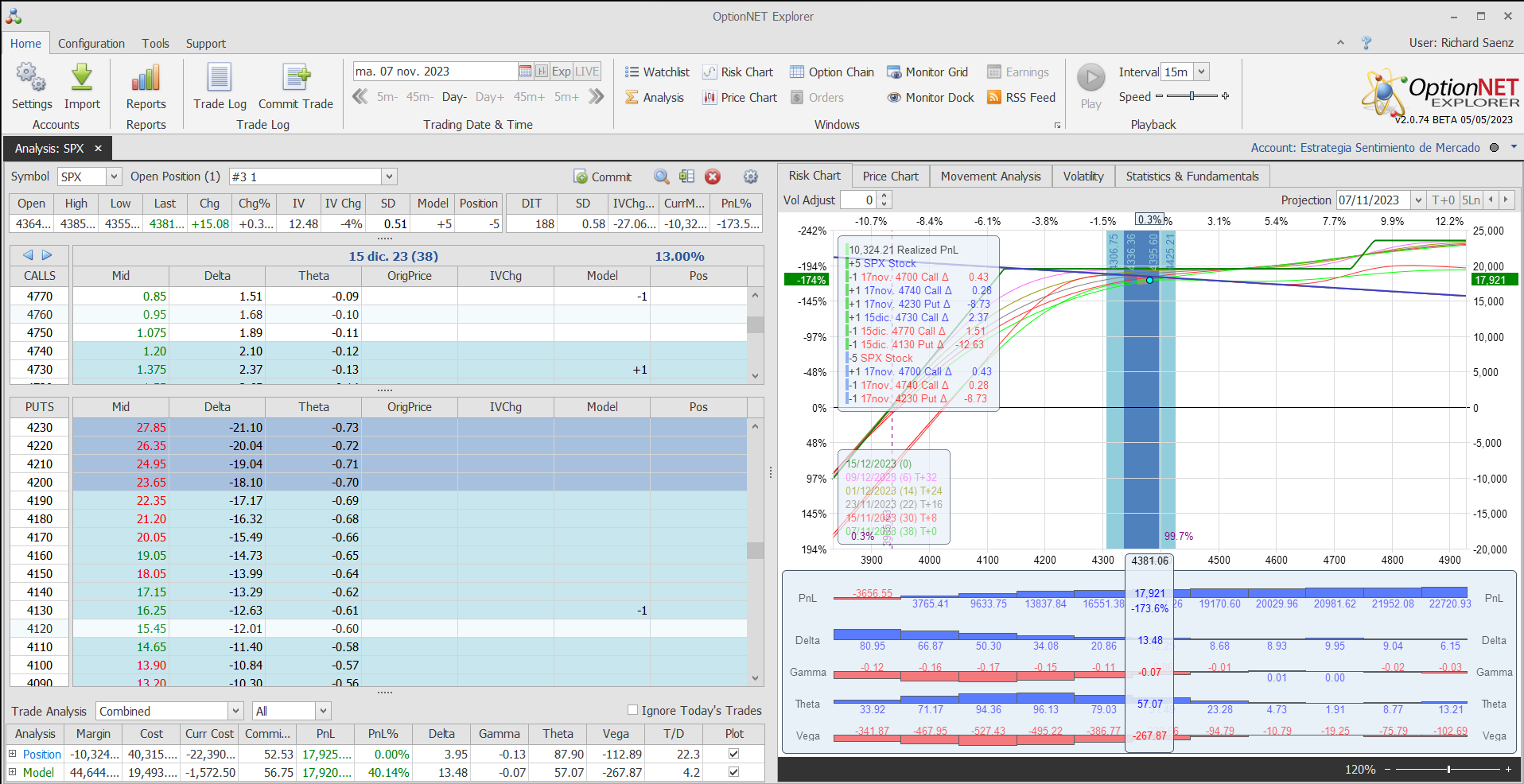1524x784 pixels.
Task: Open the Open Position #3 1 dropdown
Action: (389, 177)
